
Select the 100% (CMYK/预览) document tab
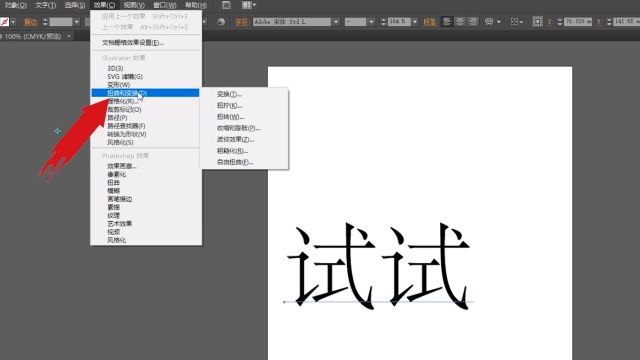pyautogui.click(x=32, y=36)
